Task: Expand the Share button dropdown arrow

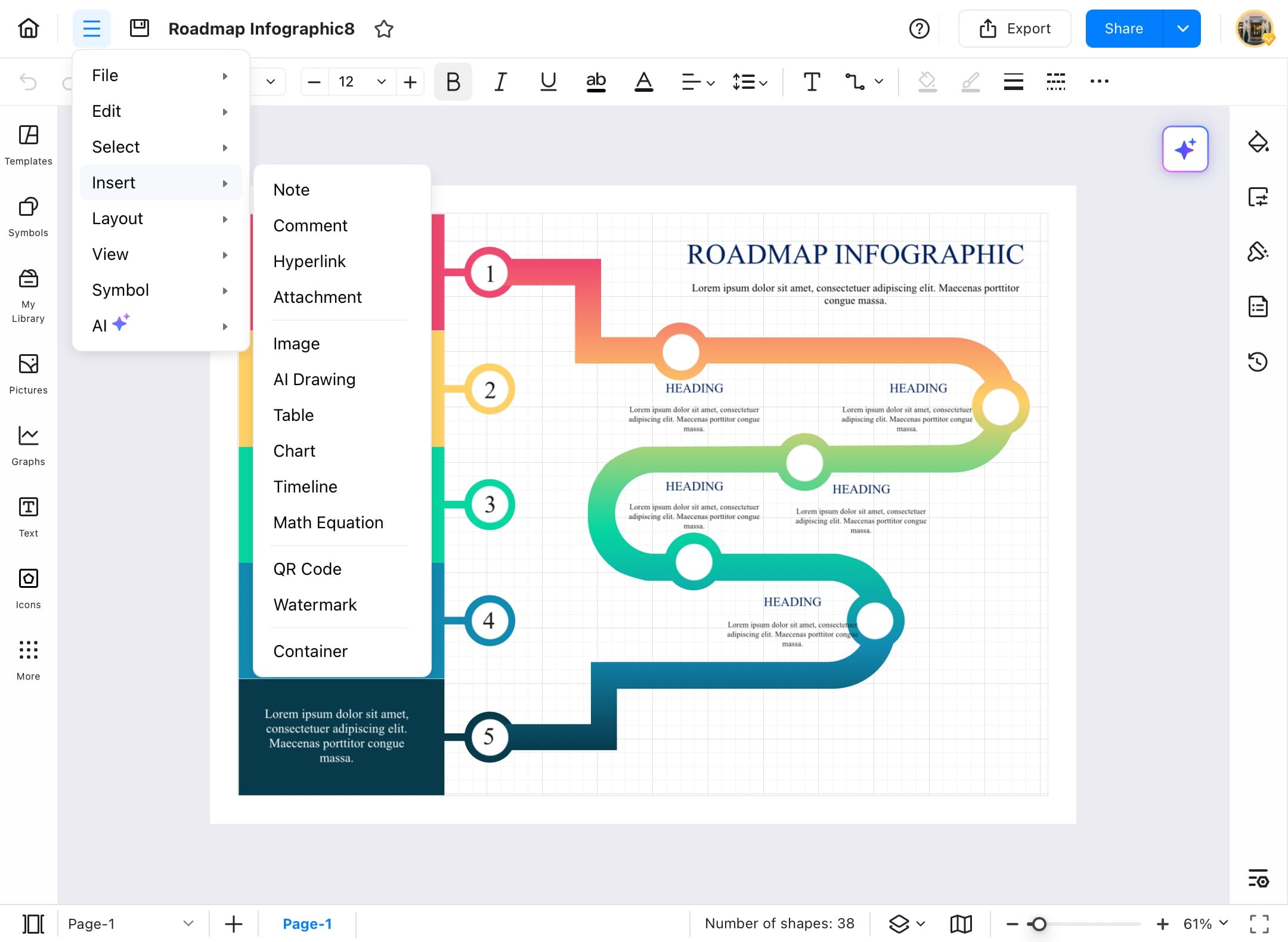Action: [1182, 29]
